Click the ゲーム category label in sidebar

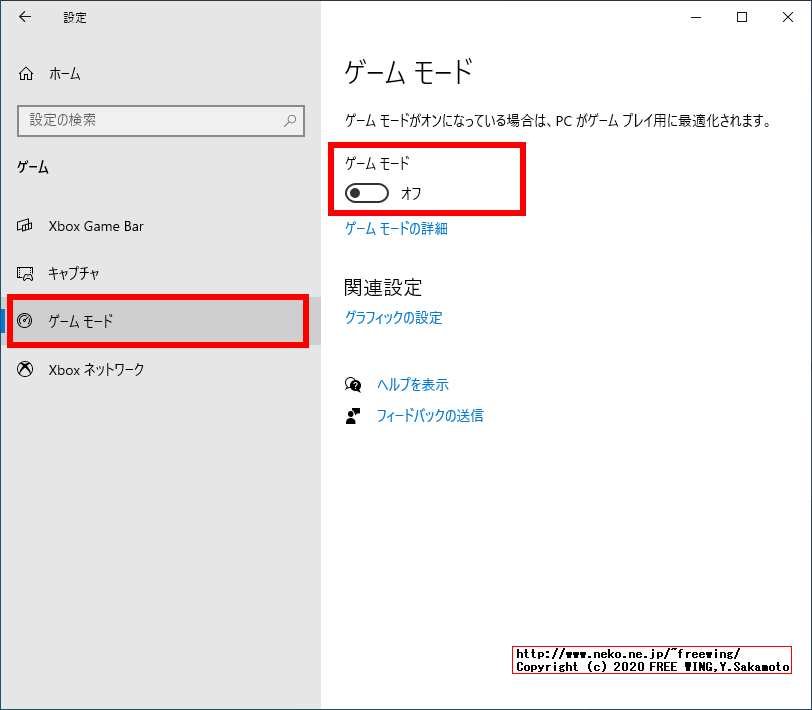[33, 167]
